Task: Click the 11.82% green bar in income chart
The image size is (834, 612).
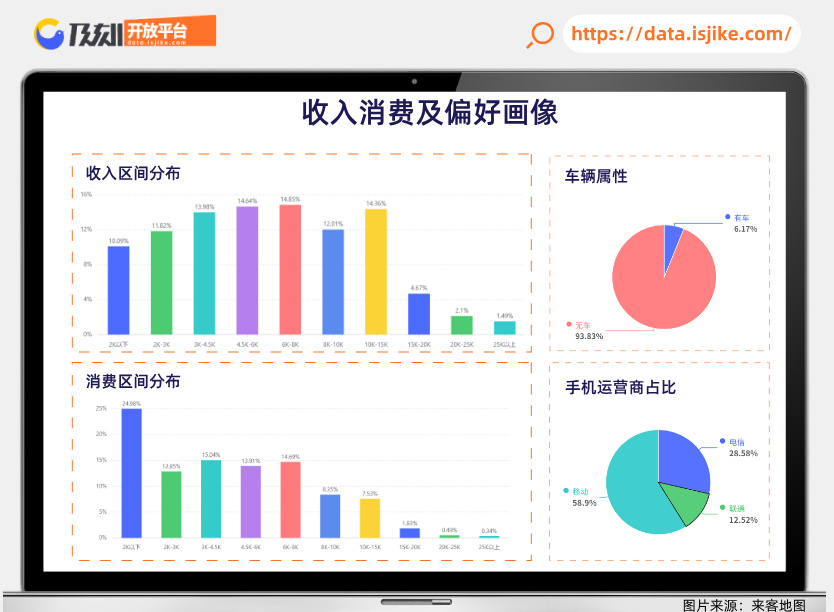Action: point(162,282)
